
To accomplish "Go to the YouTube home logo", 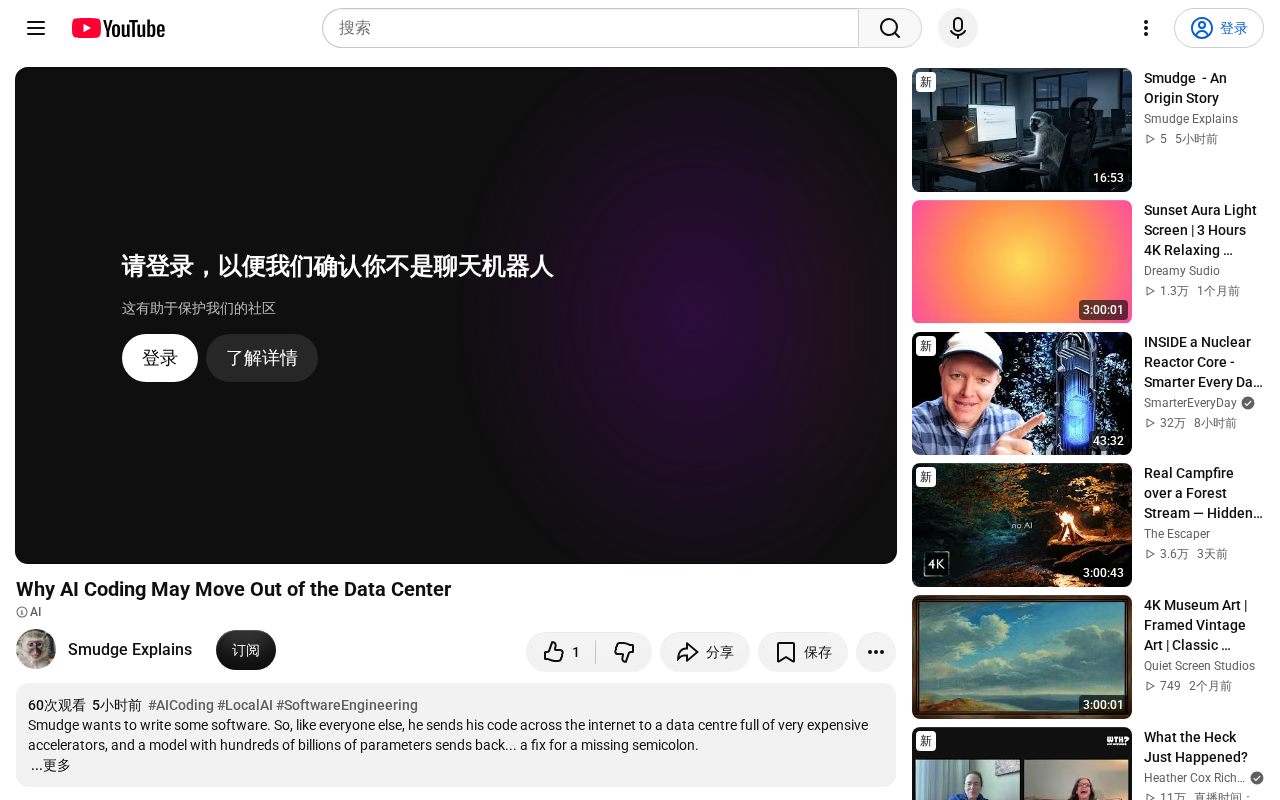I will pos(118,28).
